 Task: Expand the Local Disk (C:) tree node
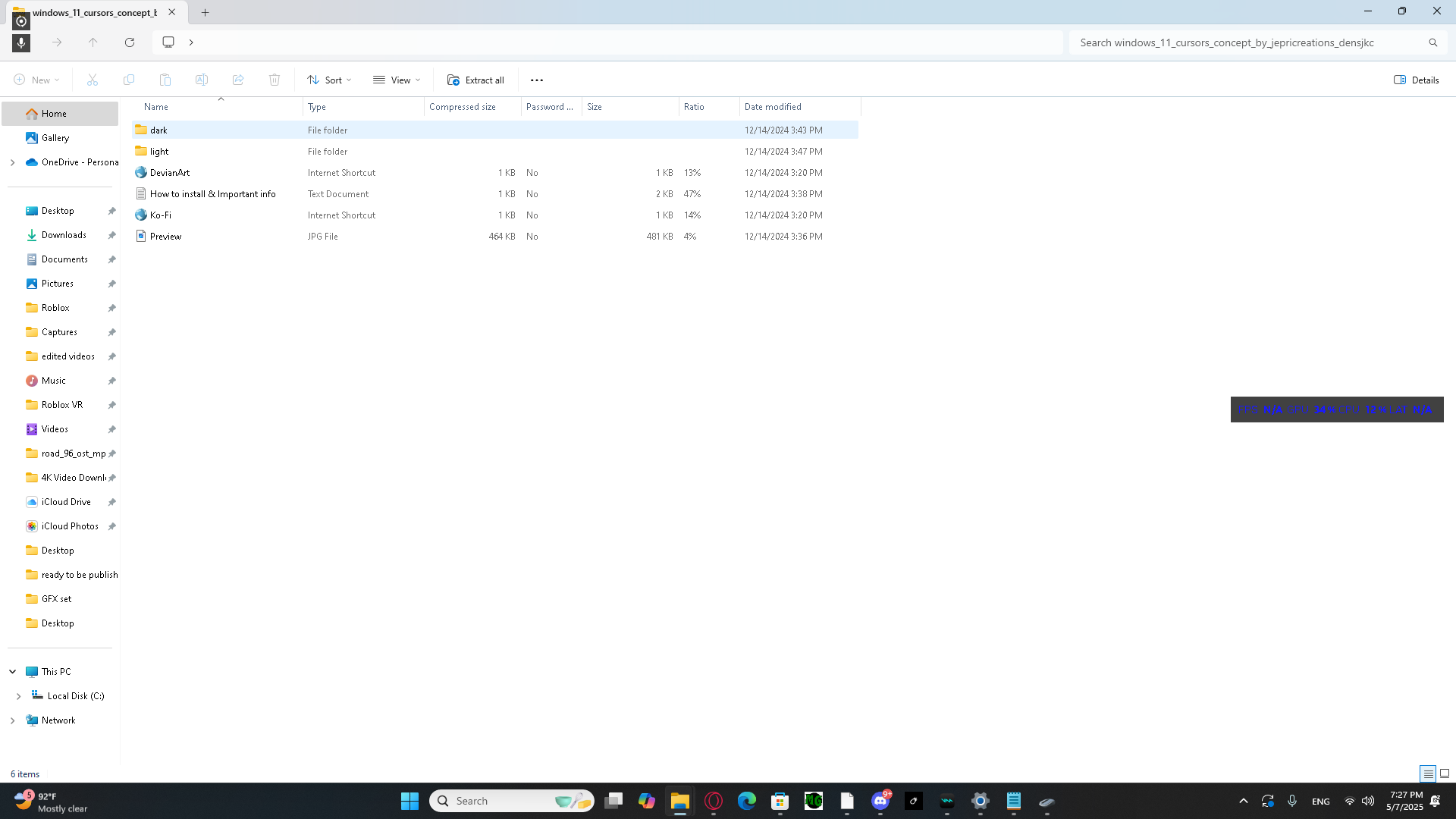tap(18, 696)
